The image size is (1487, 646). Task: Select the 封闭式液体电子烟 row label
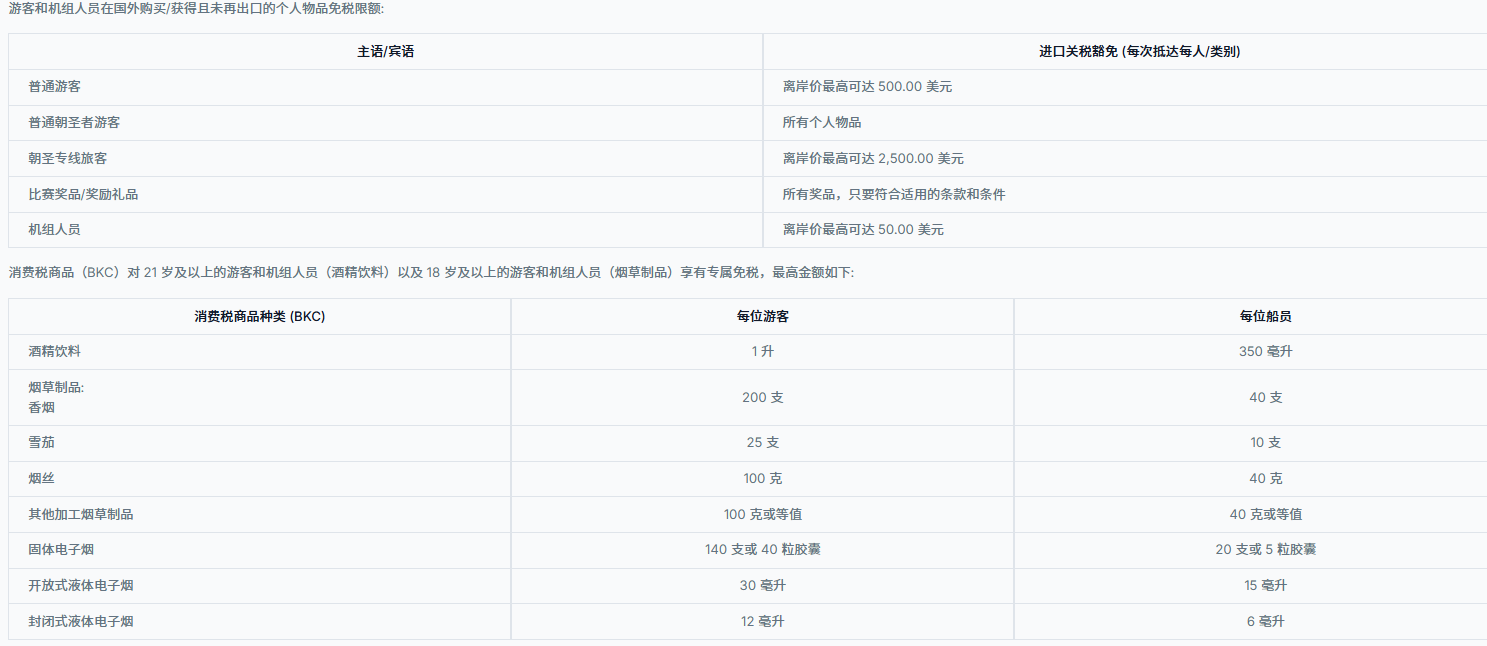pos(81,621)
